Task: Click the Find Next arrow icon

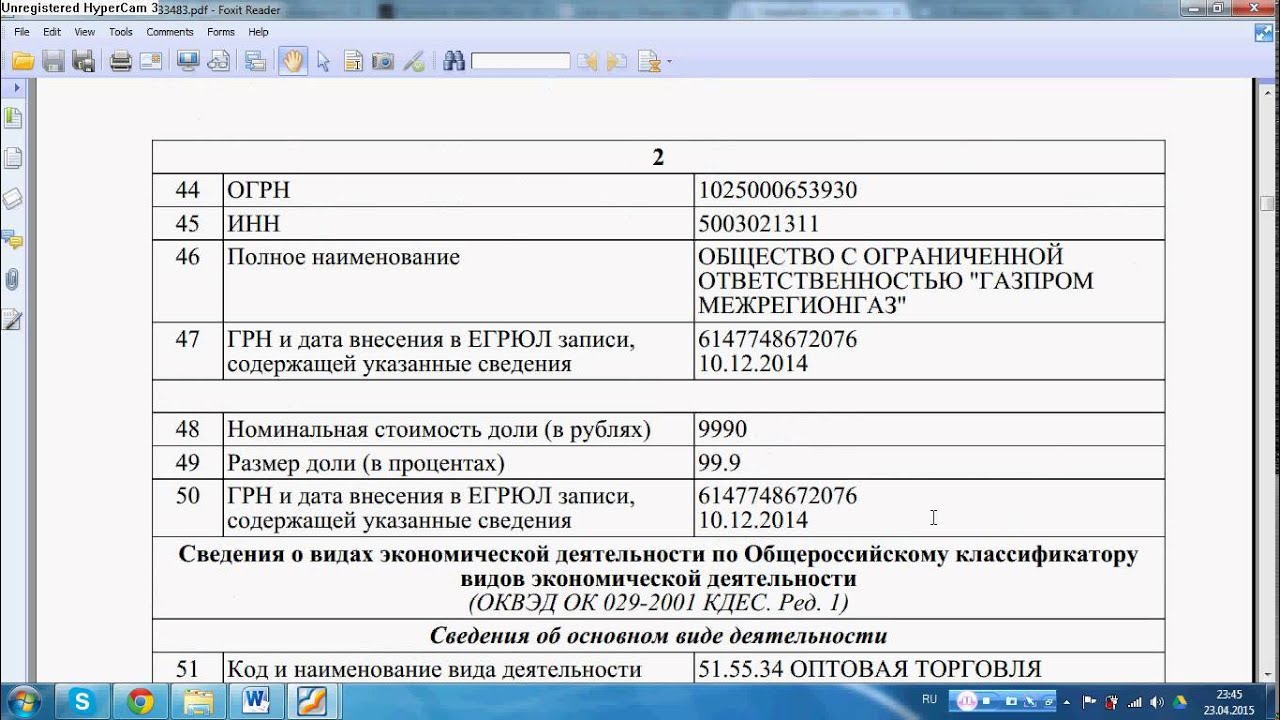Action: click(617, 62)
